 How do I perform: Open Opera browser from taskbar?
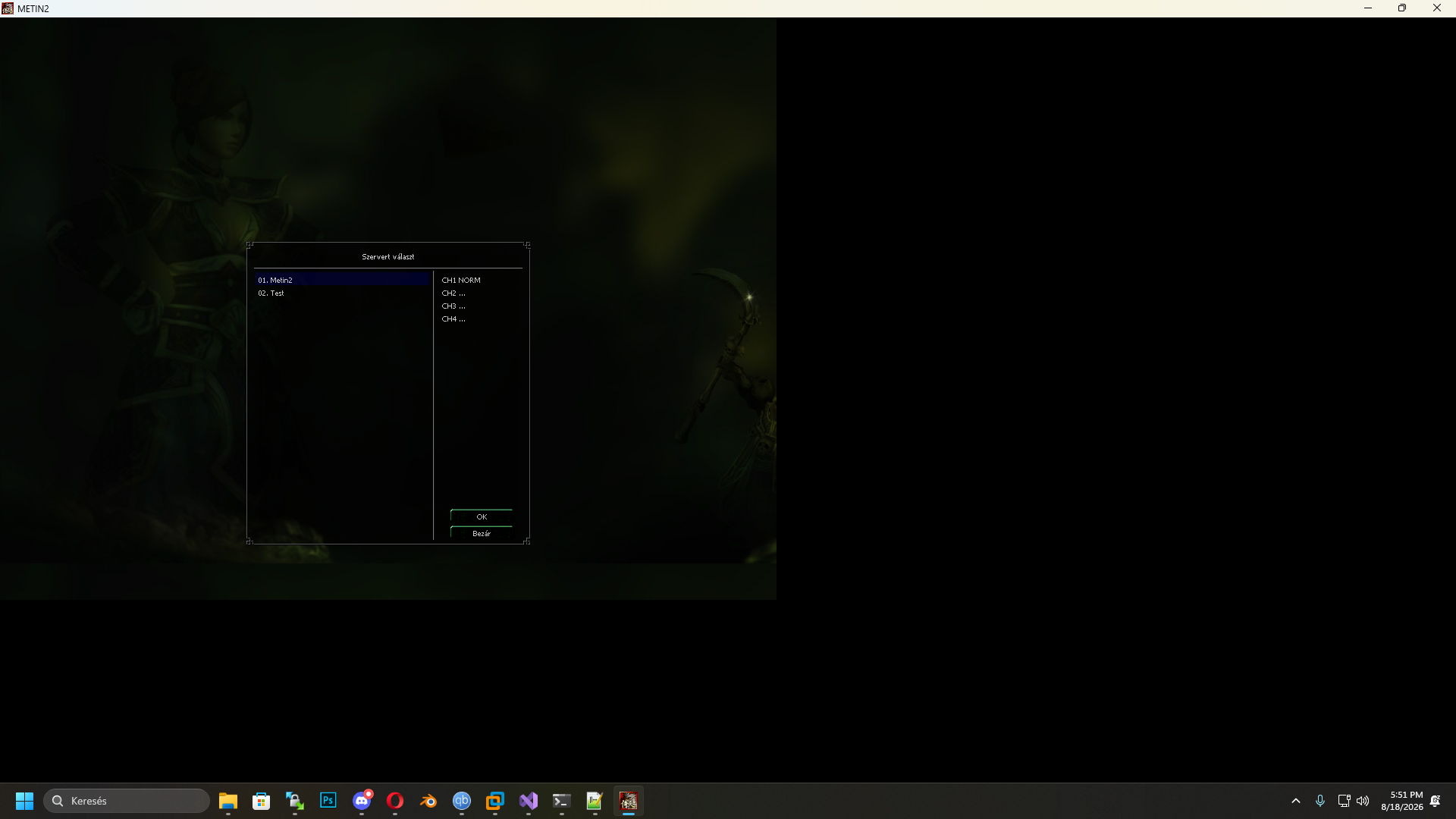(x=395, y=801)
